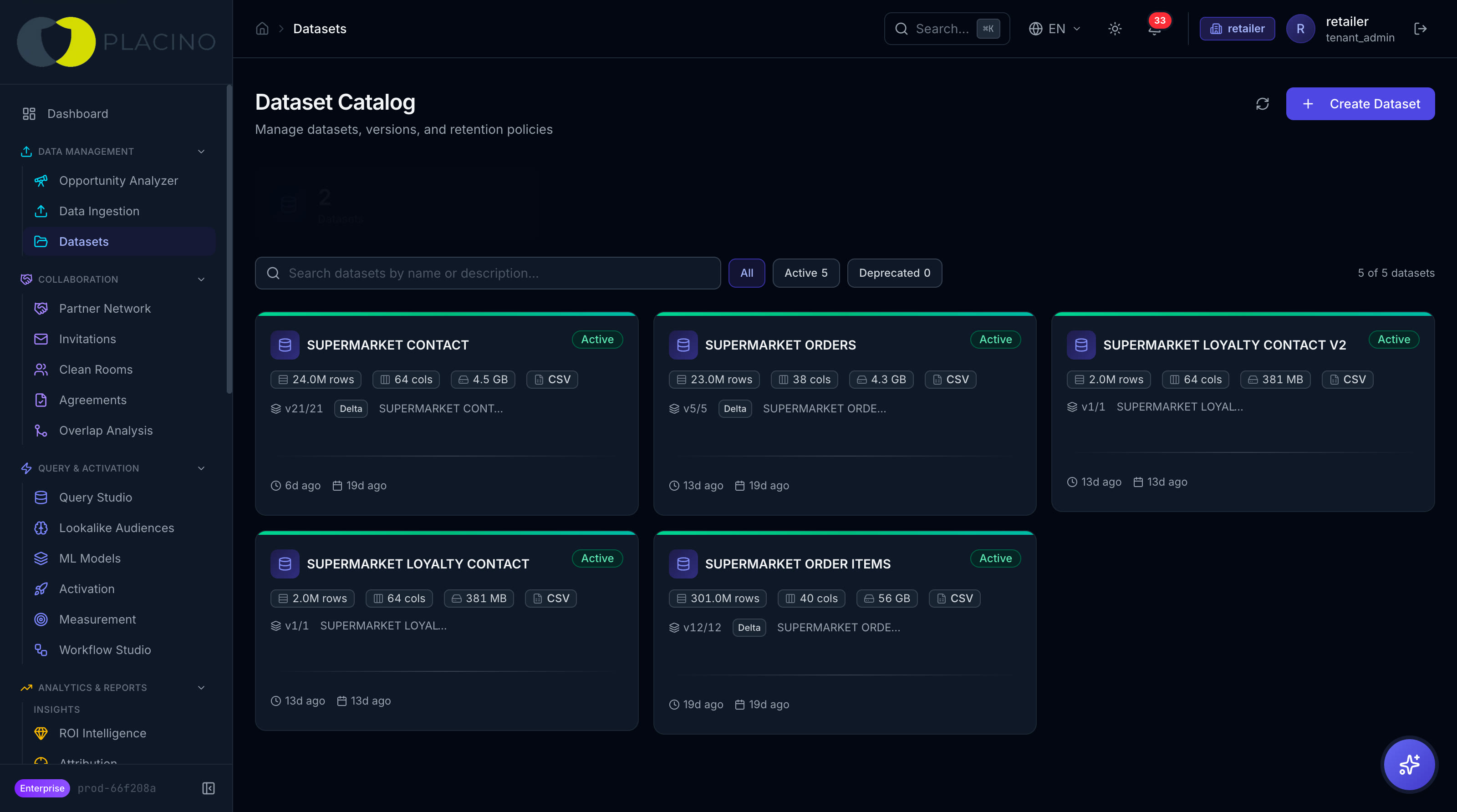Click the Supermarket Contact database icon
This screenshot has width=1457, height=812.
285,345
